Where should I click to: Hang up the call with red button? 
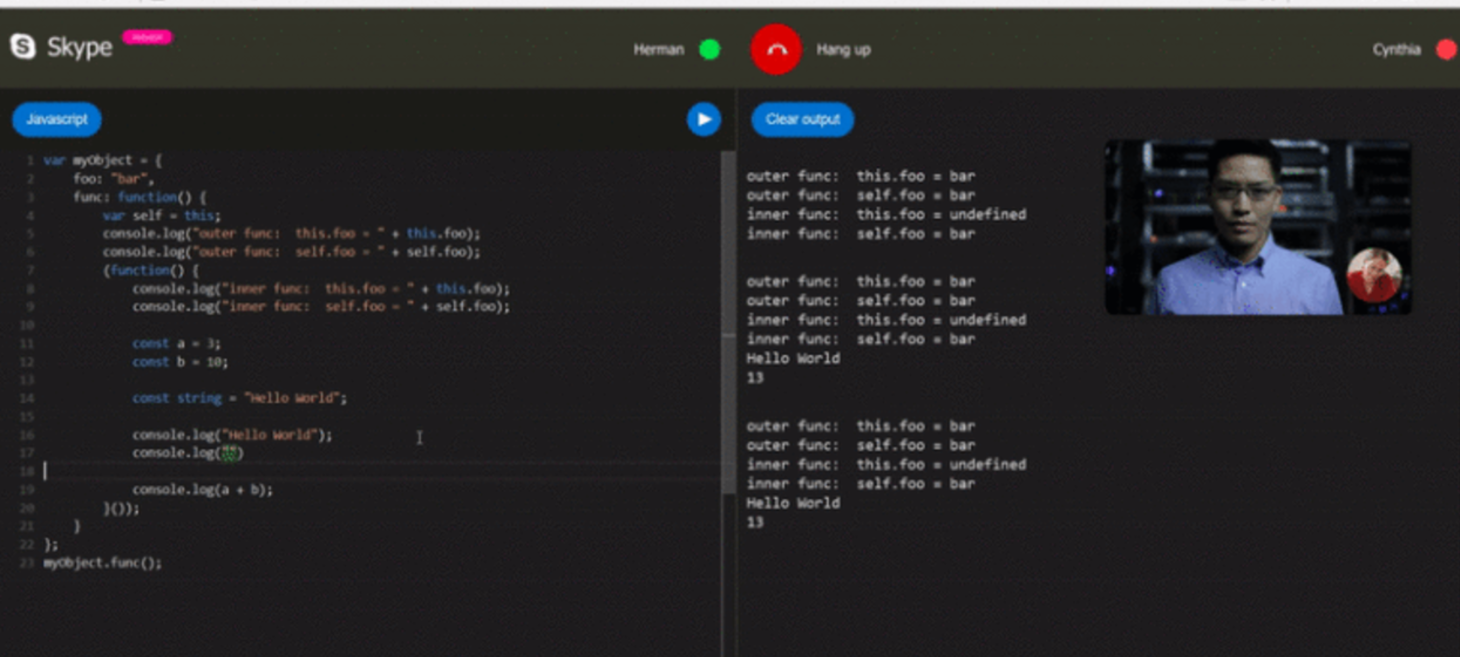(x=776, y=49)
